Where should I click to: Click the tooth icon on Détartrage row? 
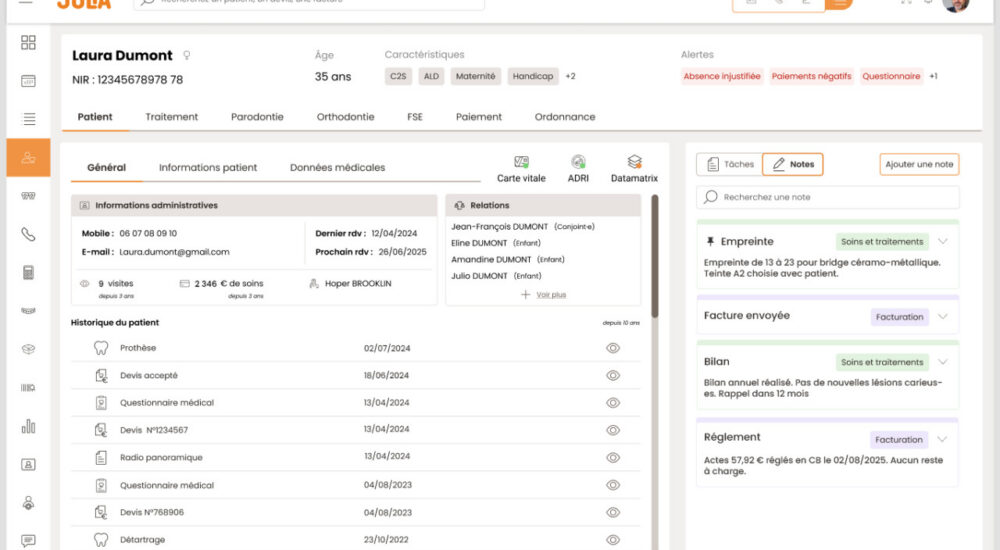point(101,540)
